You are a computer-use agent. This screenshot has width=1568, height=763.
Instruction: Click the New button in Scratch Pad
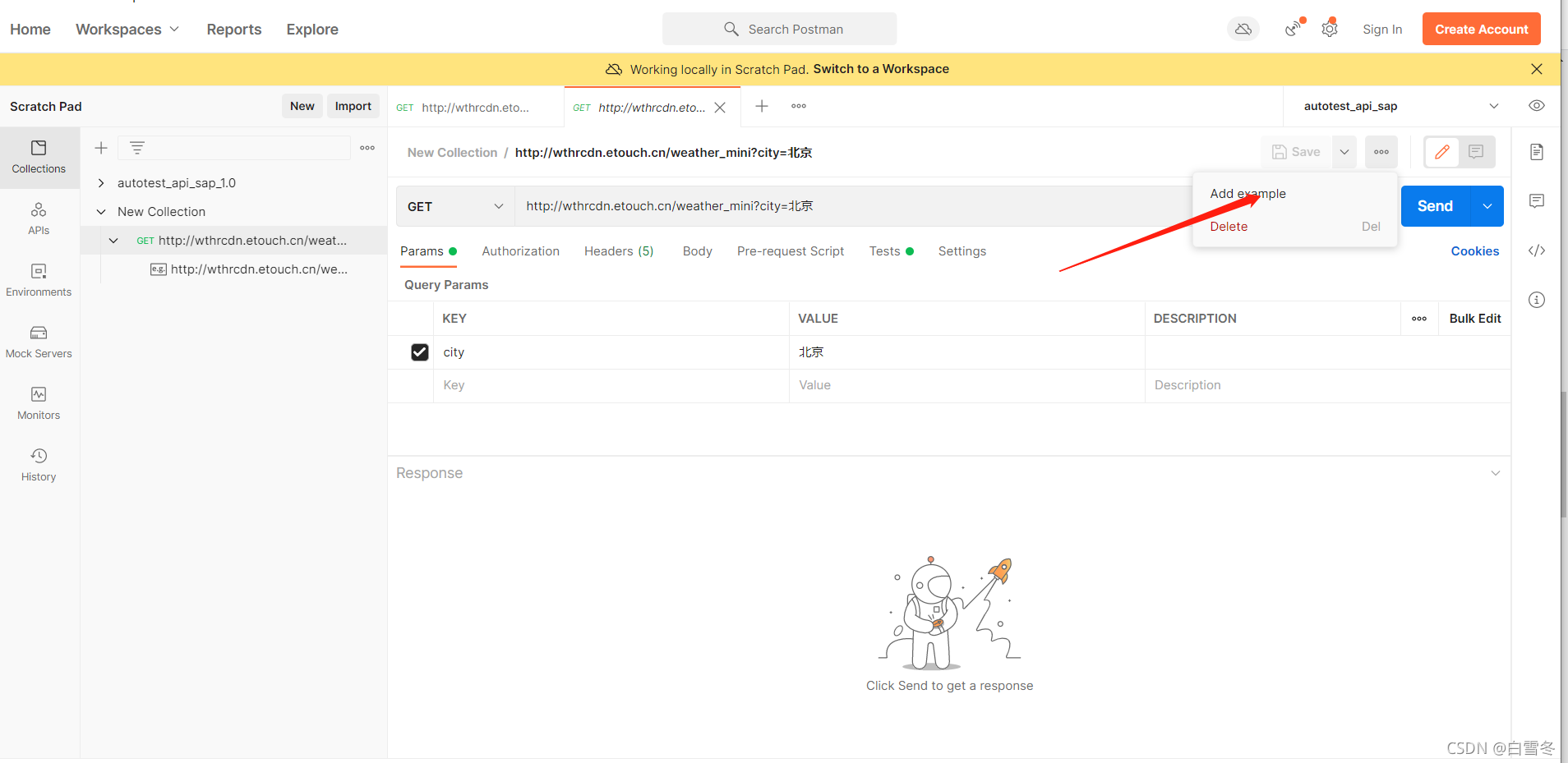302,106
